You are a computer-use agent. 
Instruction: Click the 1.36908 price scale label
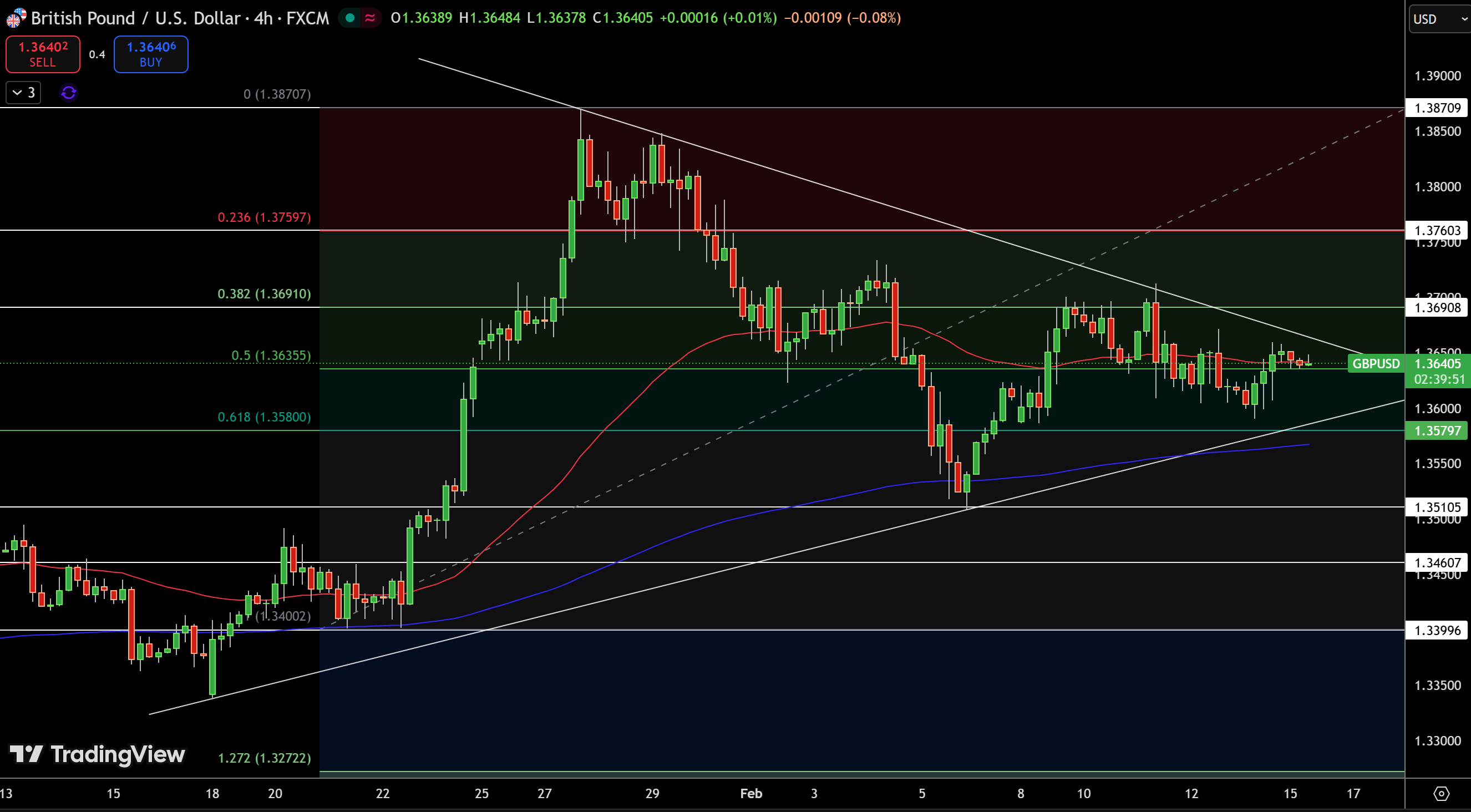click(x=1437, y=308)
